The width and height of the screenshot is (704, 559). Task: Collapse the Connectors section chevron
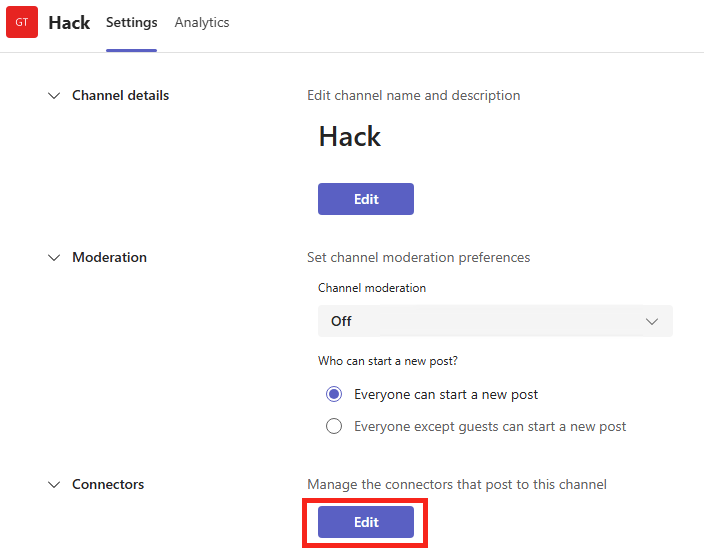(54, 484)
